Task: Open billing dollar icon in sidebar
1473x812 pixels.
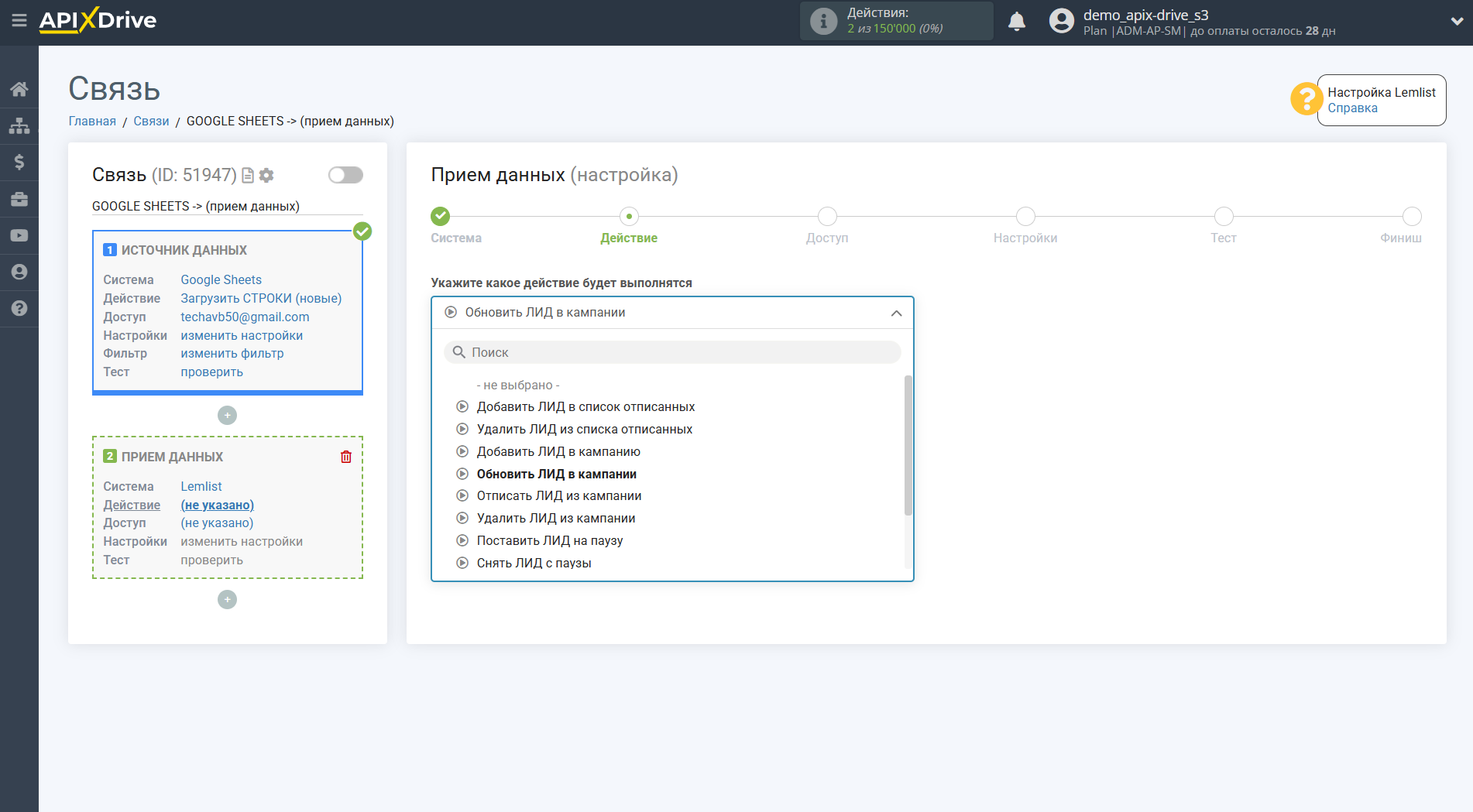Action: (19, 162)
